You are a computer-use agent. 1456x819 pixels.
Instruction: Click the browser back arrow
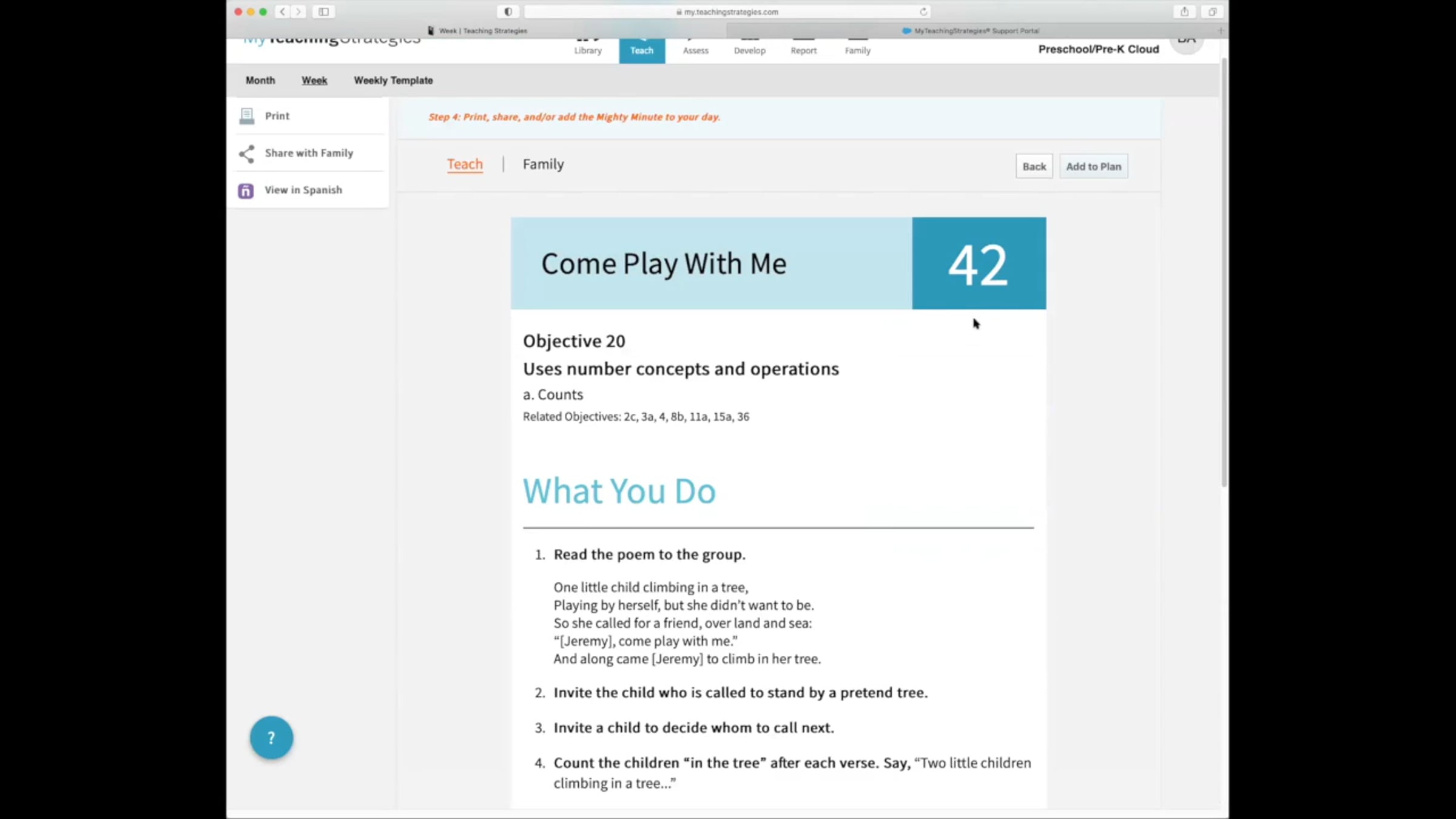point(282,12)
